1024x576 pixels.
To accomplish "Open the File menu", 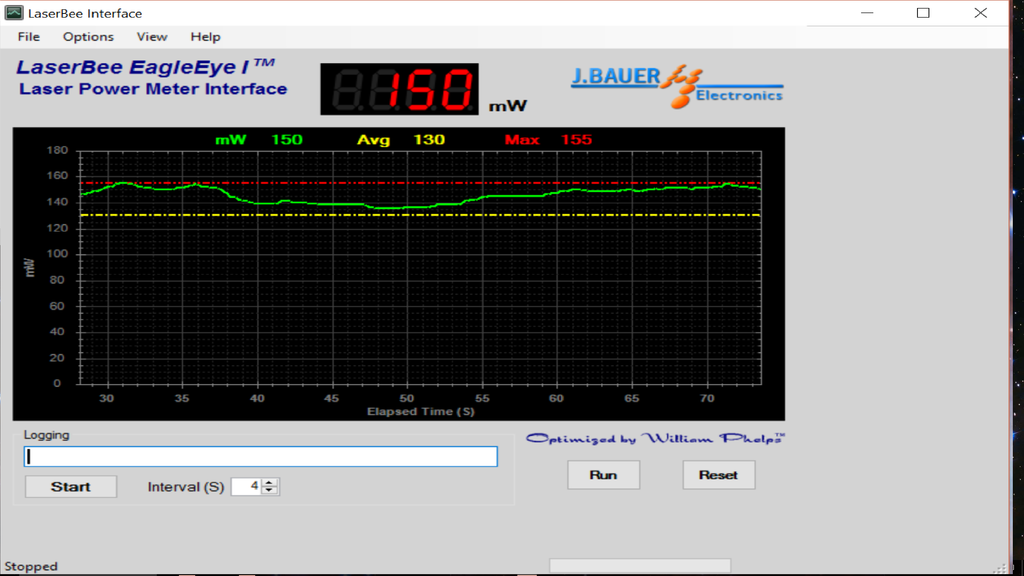I will point(29,37).
